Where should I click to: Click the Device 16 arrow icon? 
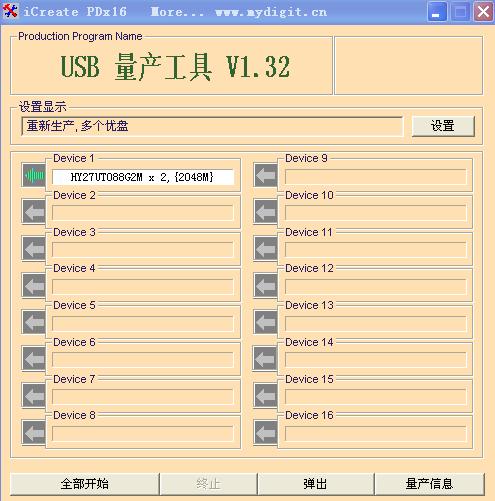[266, 432]
